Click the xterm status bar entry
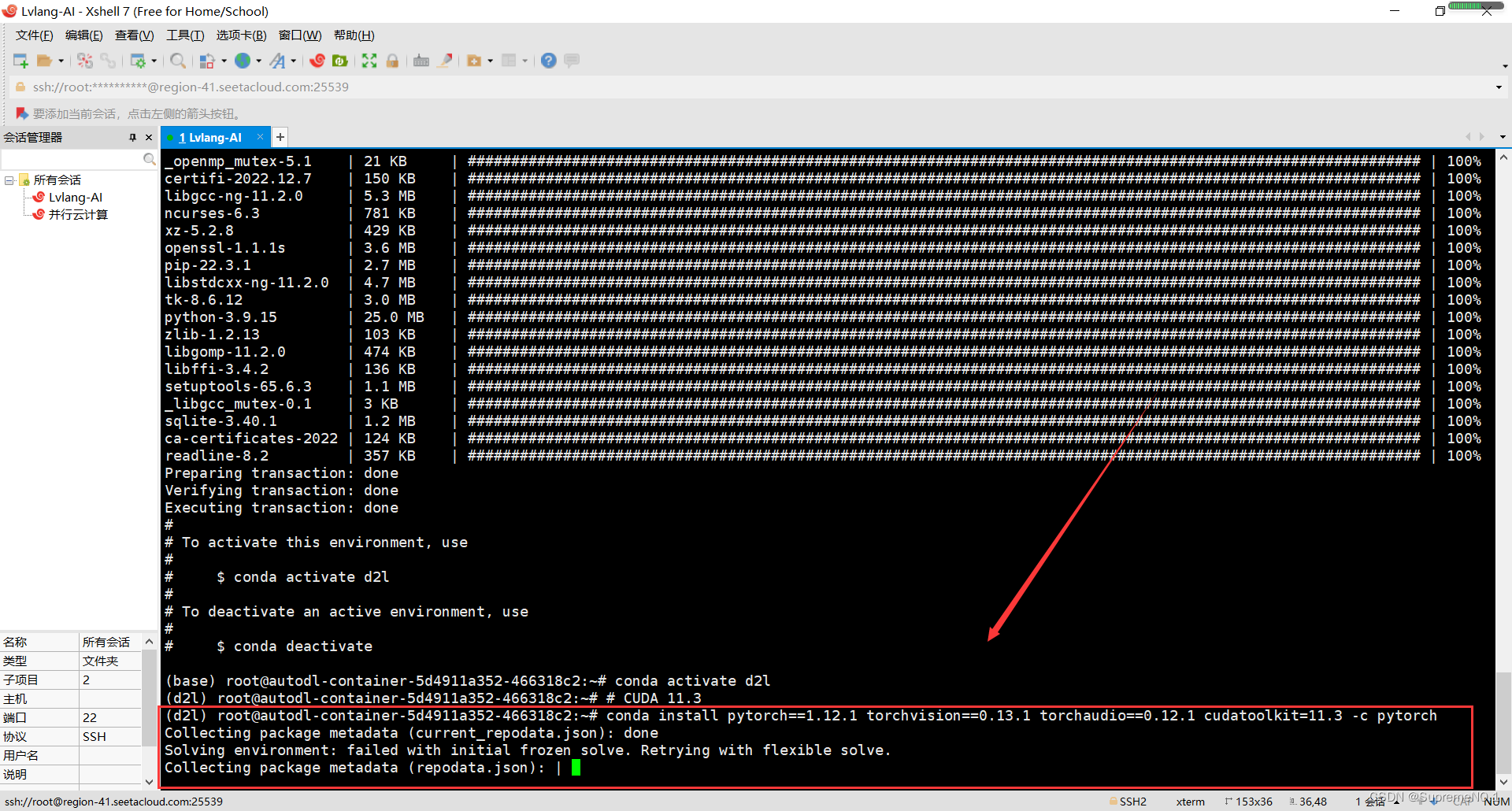The height and width of the screenshot is (811, 1512). coord(1190,802)
